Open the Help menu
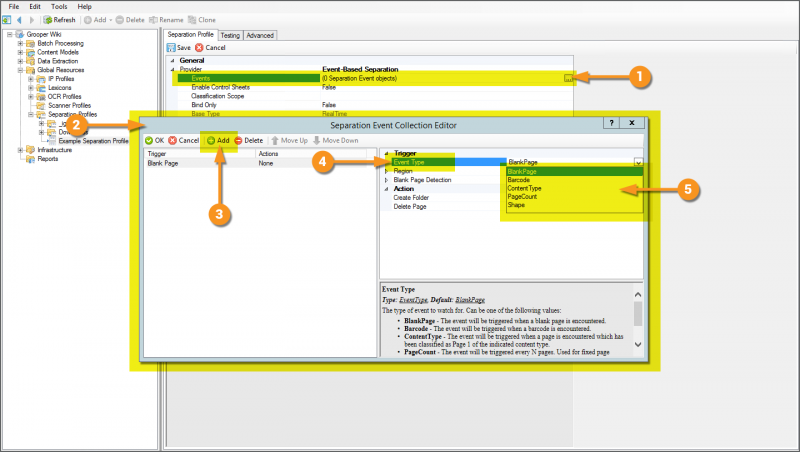The image size is (800, 452). (85, 7)
